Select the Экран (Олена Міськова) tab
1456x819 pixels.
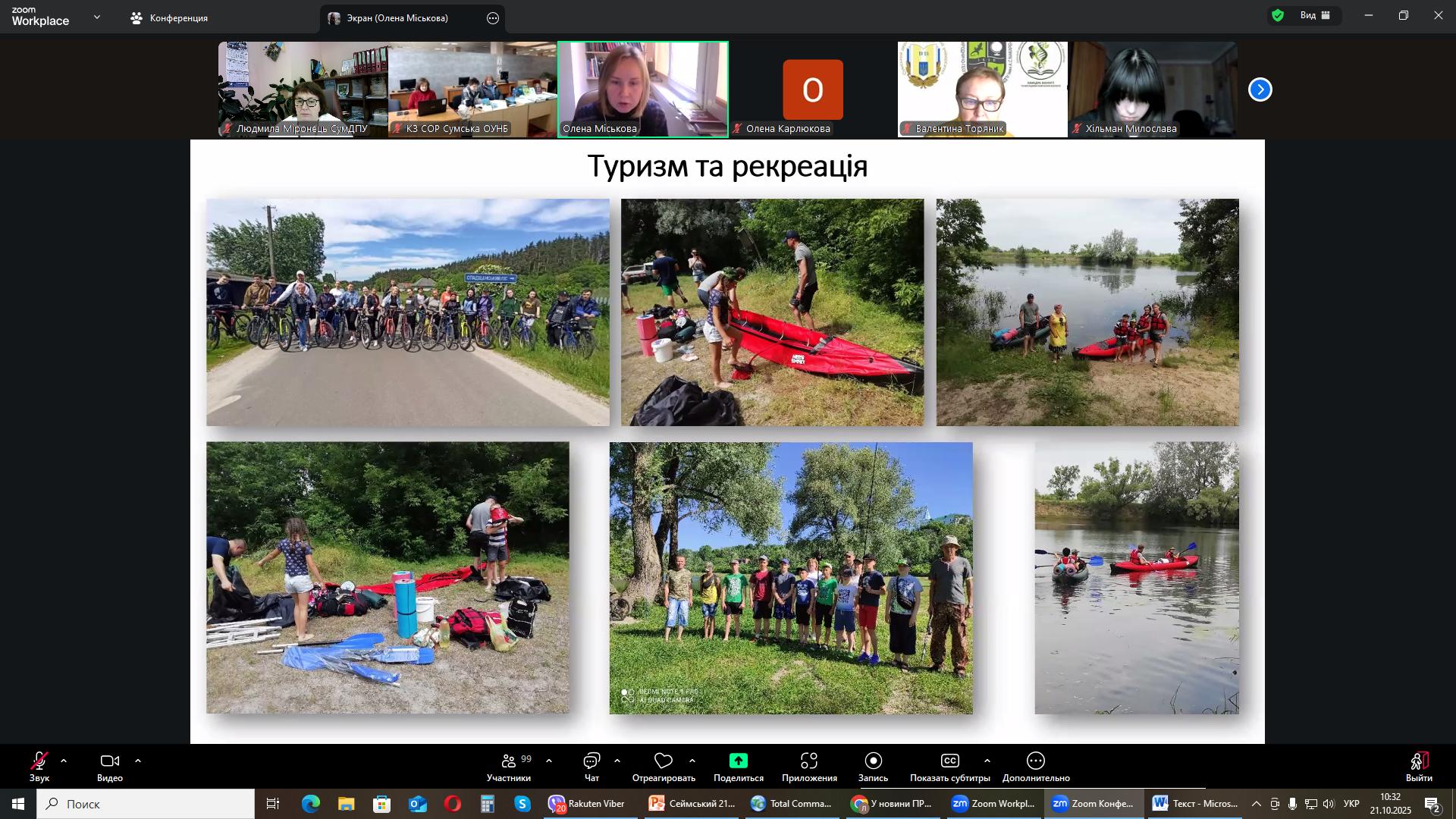click(397, 18)
